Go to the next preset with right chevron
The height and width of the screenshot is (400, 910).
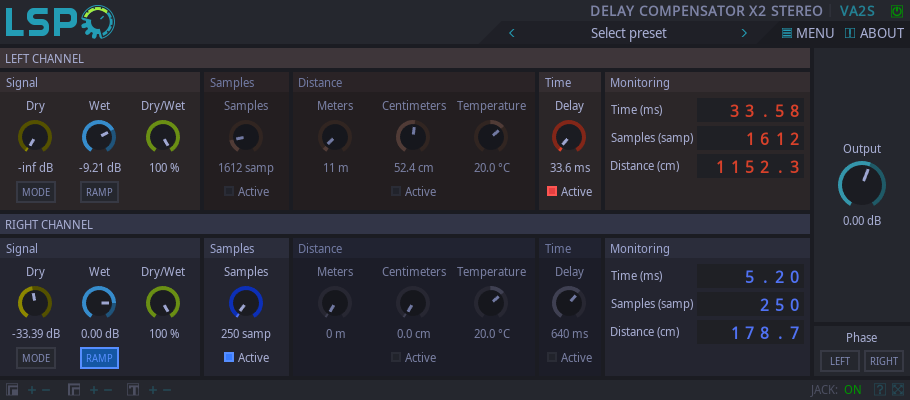743,33
